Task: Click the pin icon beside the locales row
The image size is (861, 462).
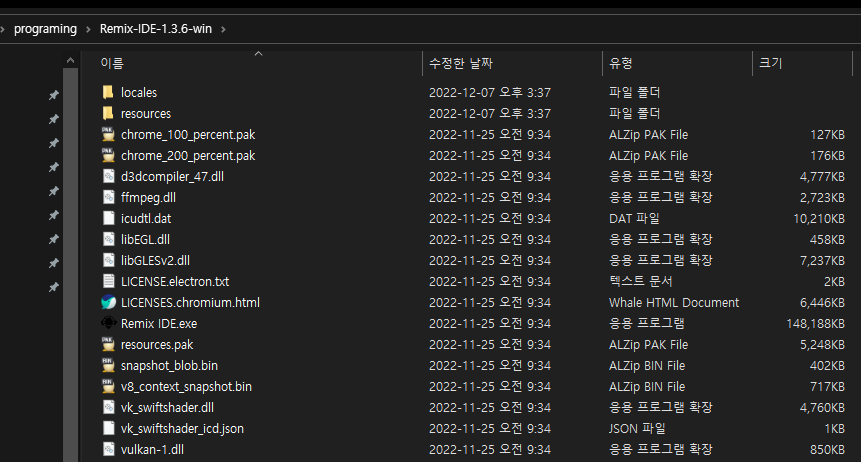Action: [x=53, y=95]
